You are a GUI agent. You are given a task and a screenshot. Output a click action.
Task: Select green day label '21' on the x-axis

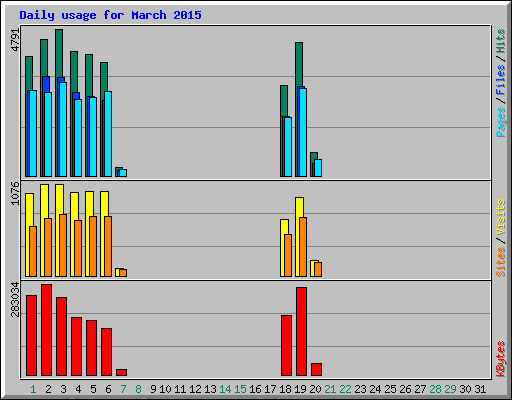pos(330,389)
